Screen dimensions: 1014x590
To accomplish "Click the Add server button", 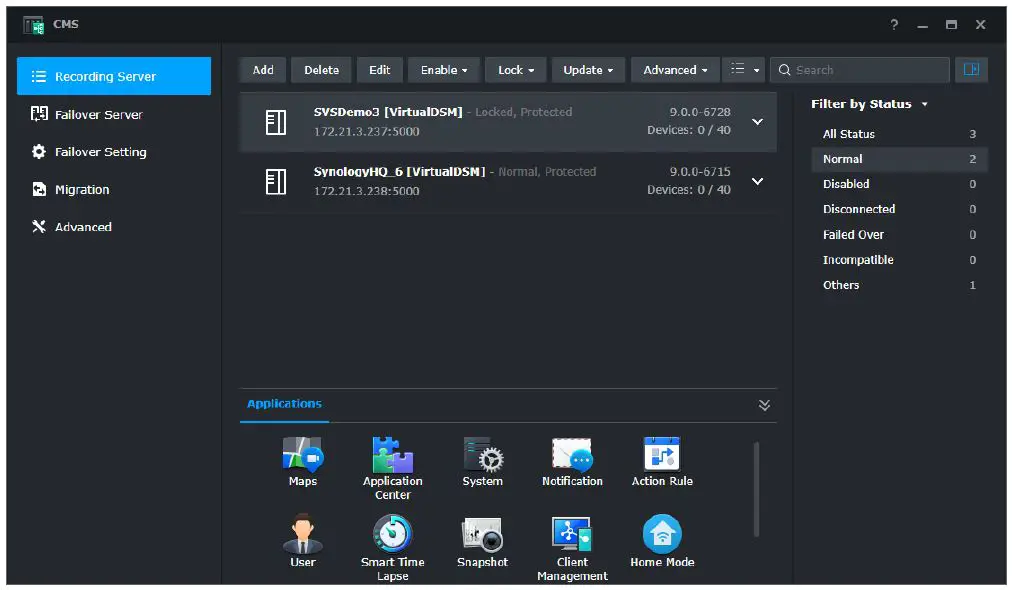I will click(x=262, y=70).
